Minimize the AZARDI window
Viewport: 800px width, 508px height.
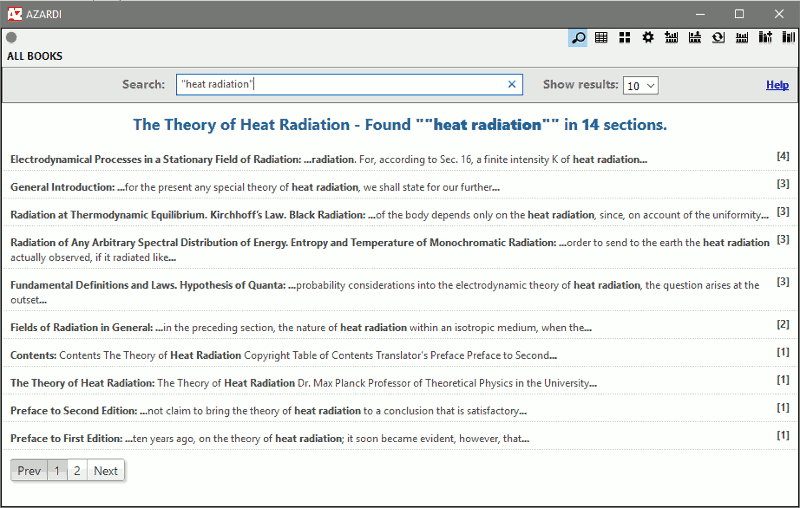pyautogui.click(x=700, y=14)
